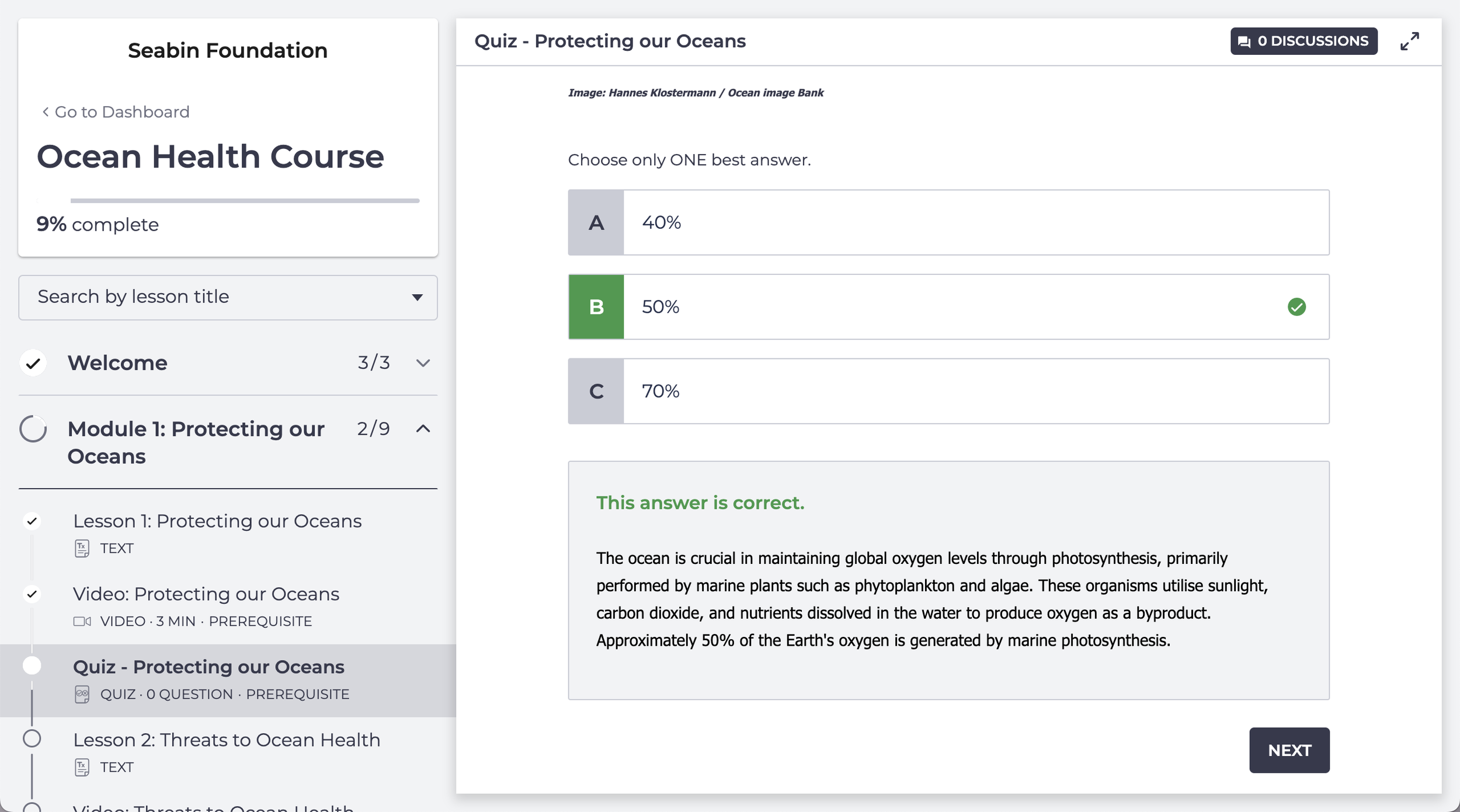Open the Search by lesson title dropdown
Screen dimensions: 1460x812
(x=228, y=297)
